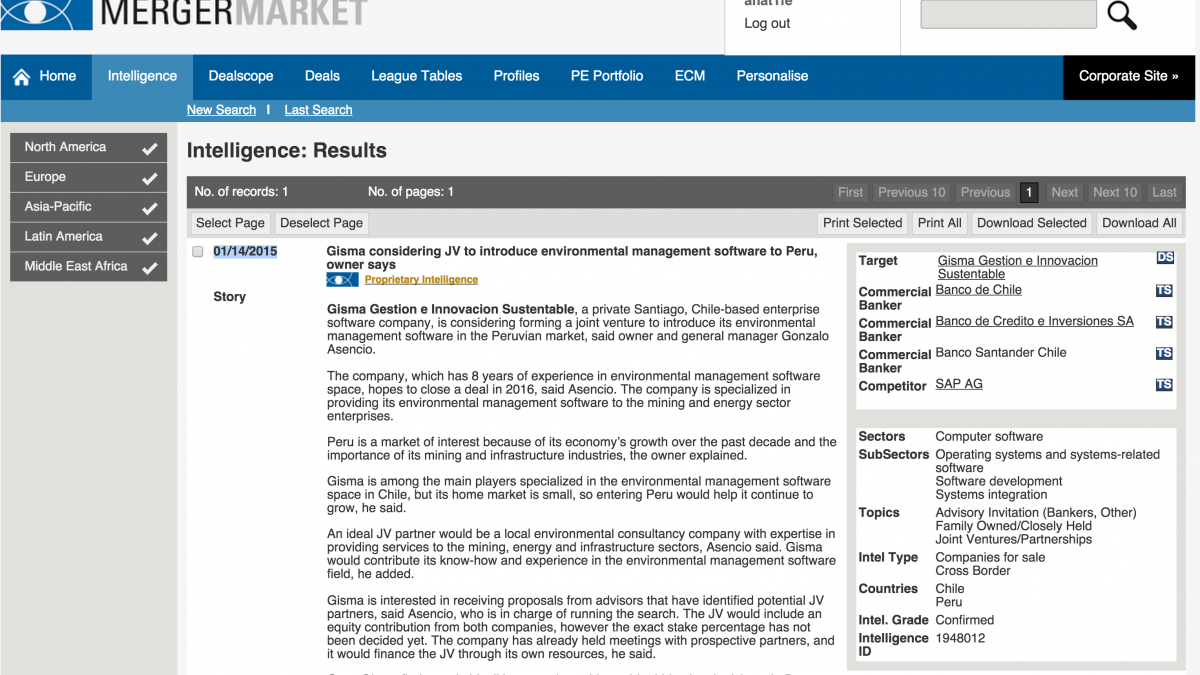The height and width of the screenshot is (675, 1200).
Task: Open the Gisma Gestion e Innovacion Sustentable target link
Action: [1018, 267]
